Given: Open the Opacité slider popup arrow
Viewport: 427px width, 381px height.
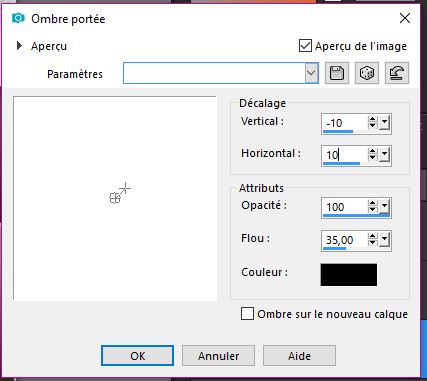Looking at the screenshot, I should [384, 207].
